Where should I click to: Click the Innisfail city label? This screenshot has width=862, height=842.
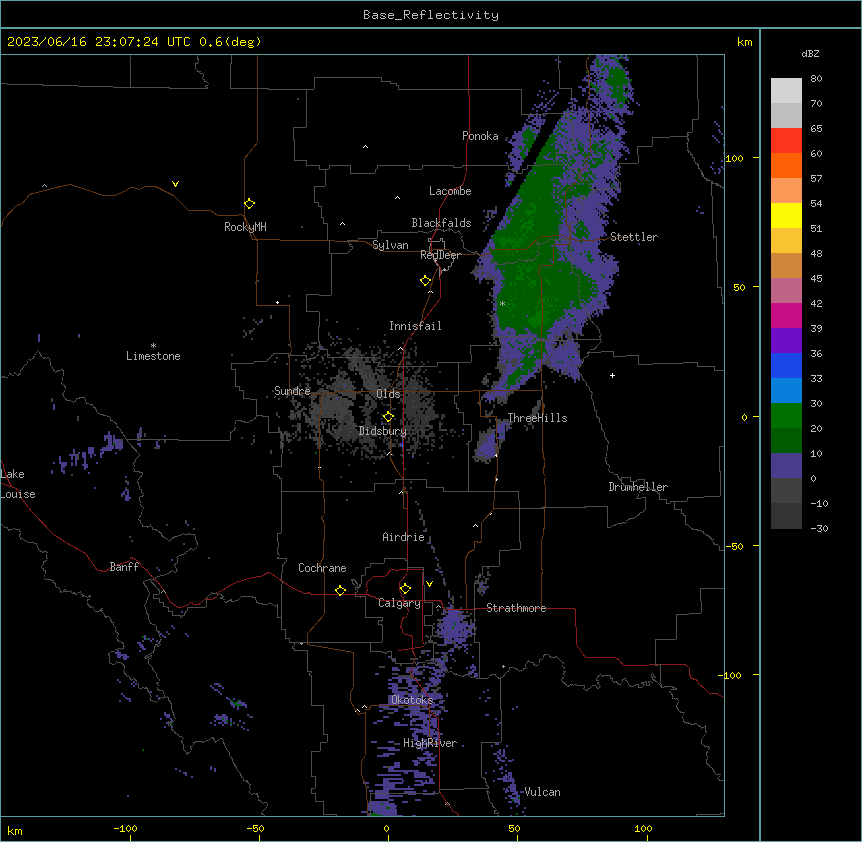coord(415,326)
